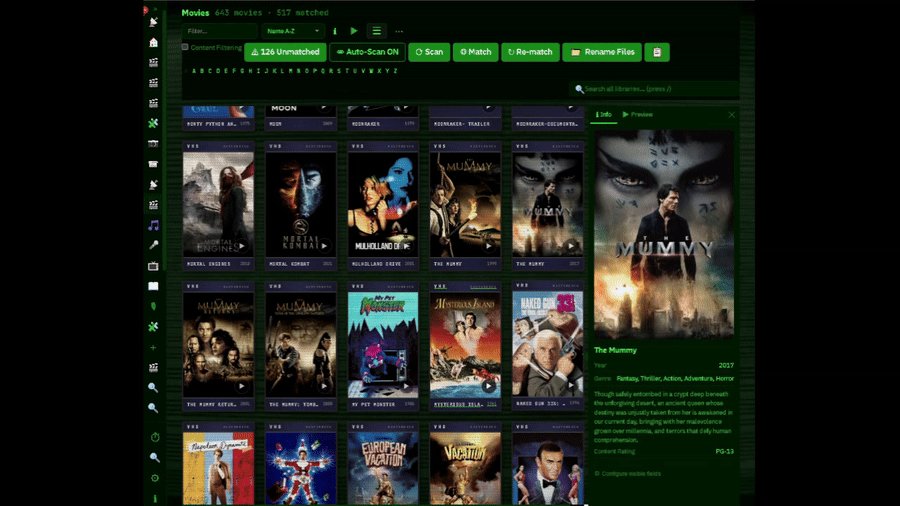Play Mortal Engines via its poster play icon
This screenshot has width=900, height=506.
point(242,246)
